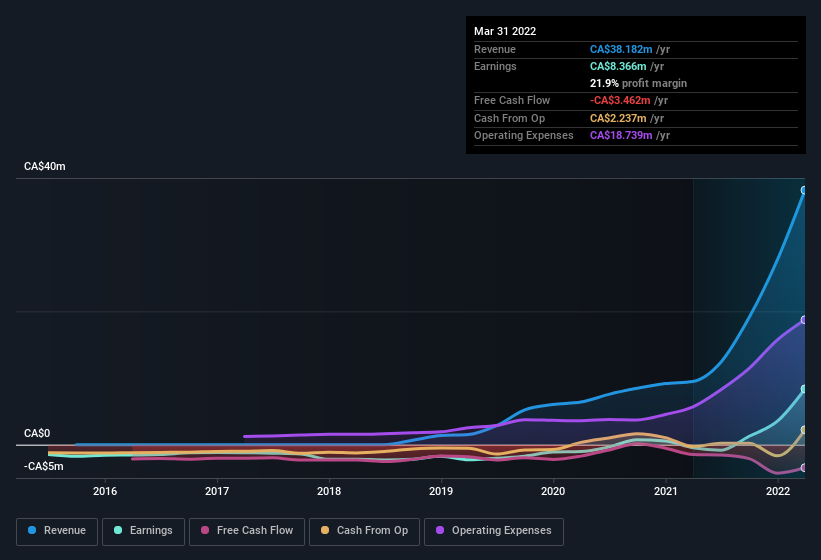Screen dimensions: 821x560
Task: Click the 2022 x-axis label
Action: (x=778, y=491)
